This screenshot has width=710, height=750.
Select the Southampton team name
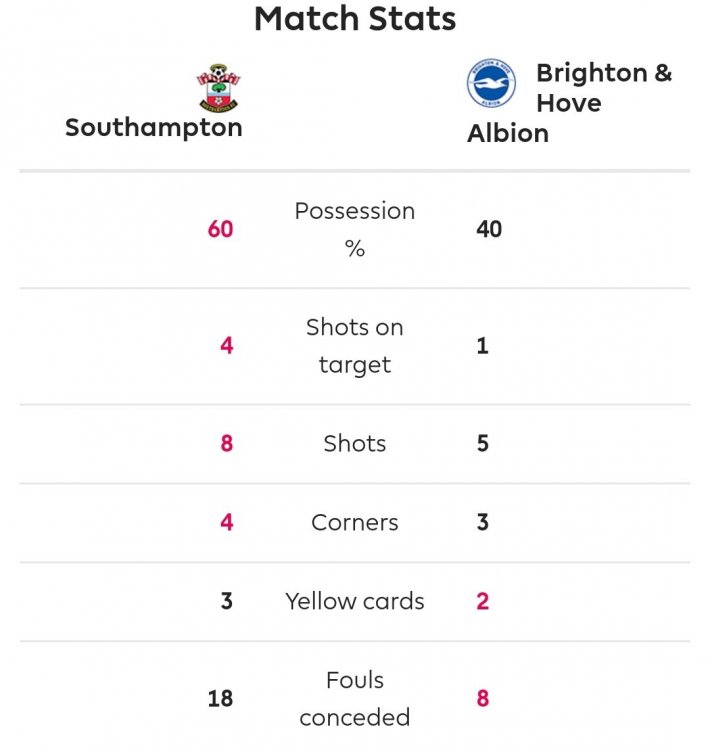pos(154,128)
